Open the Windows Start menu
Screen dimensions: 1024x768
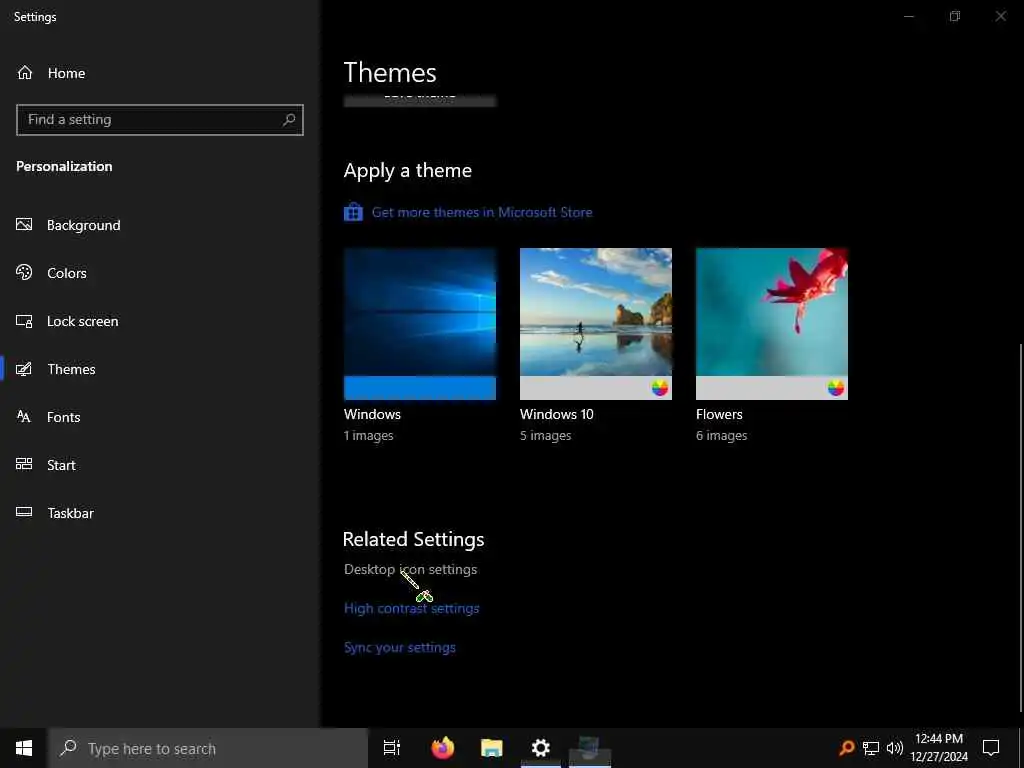point(24,748)
